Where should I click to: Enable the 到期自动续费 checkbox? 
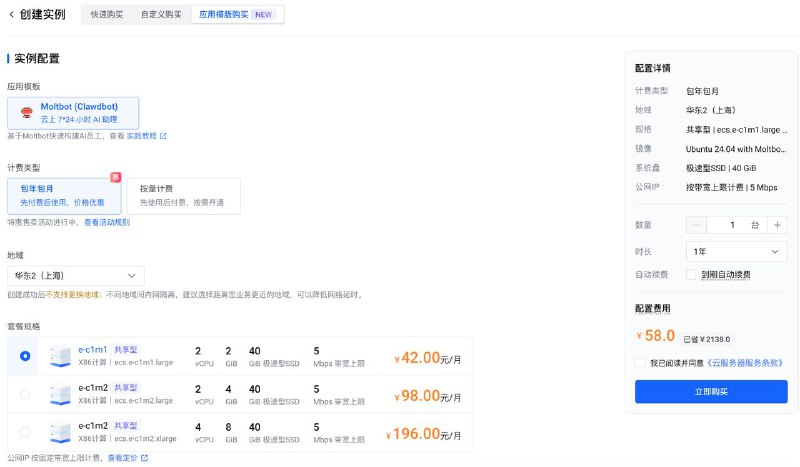[691, 275]
